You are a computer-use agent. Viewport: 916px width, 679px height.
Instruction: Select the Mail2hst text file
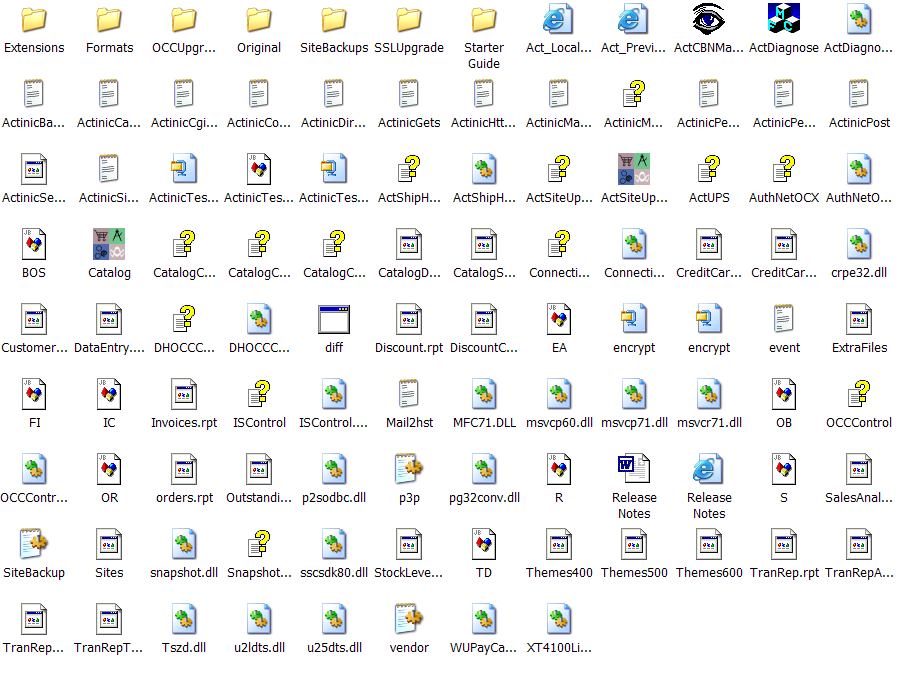409,395
